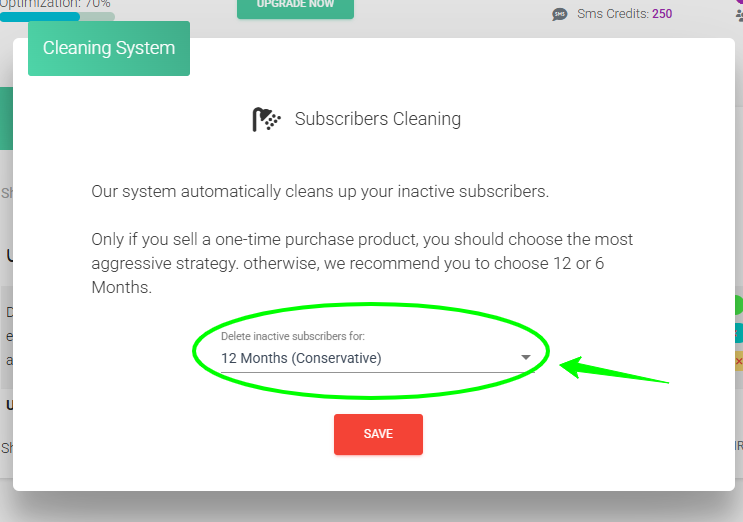The height and width of the screenshot is (522, 743).
Task: Expand the inactive subscribers dropdown arrow
Action: tap(526, 358)
